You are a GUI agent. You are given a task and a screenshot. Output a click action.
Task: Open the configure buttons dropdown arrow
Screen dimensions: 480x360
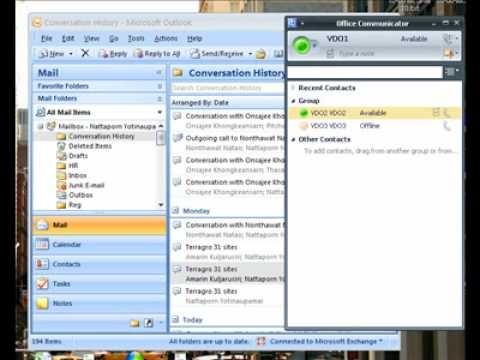tap(161, 323)
